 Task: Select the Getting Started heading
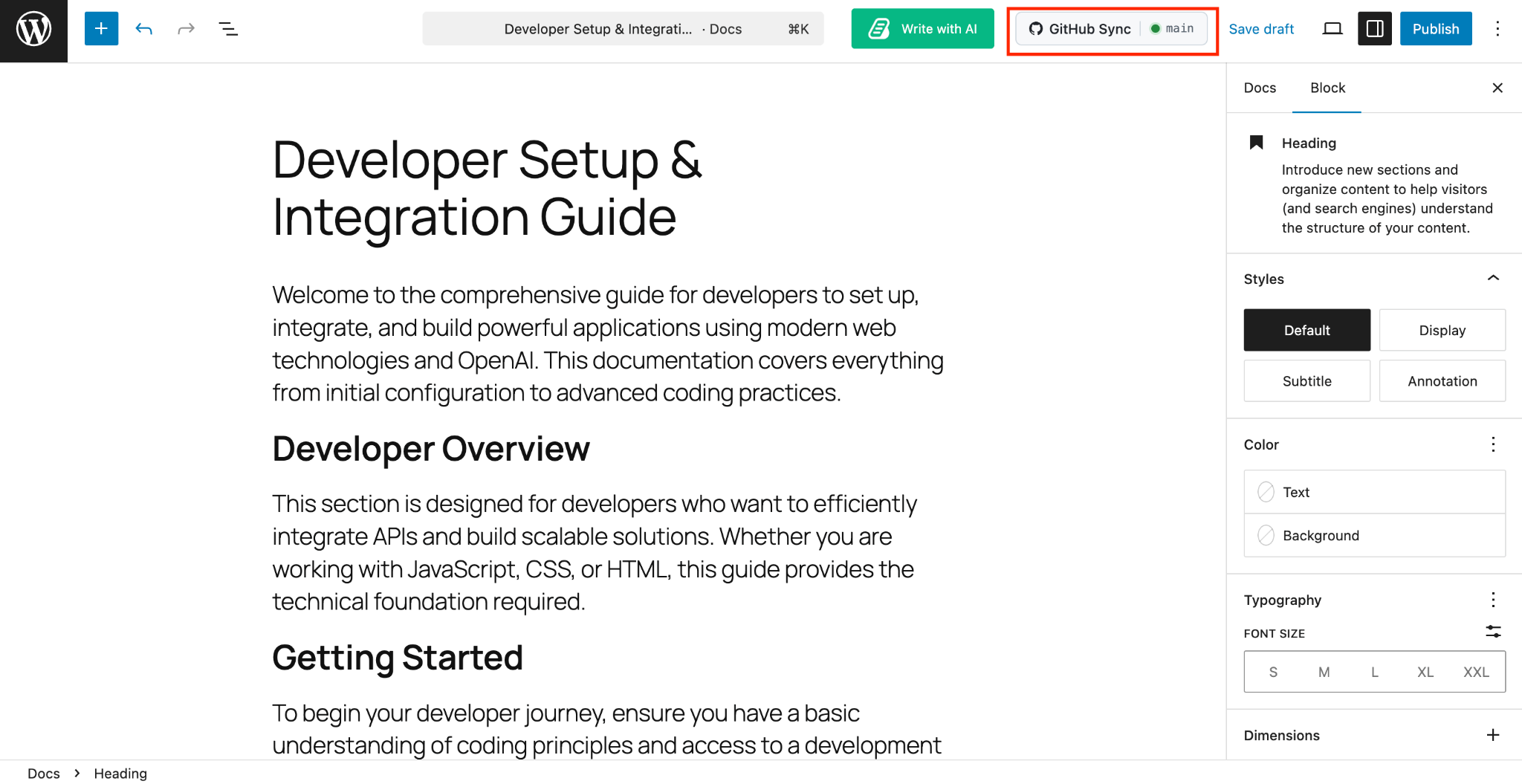point(398,658)
